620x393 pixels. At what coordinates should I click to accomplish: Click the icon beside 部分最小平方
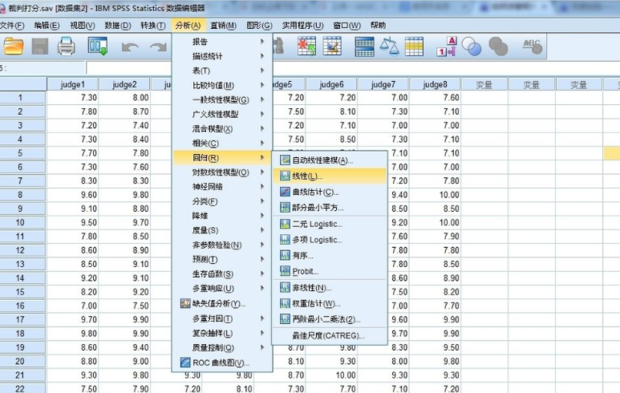[x=285, y=207]
